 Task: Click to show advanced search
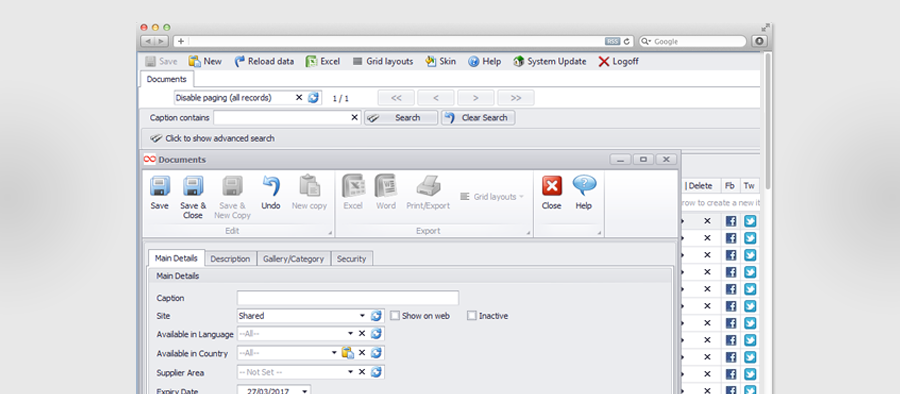(x=212, y=138)
